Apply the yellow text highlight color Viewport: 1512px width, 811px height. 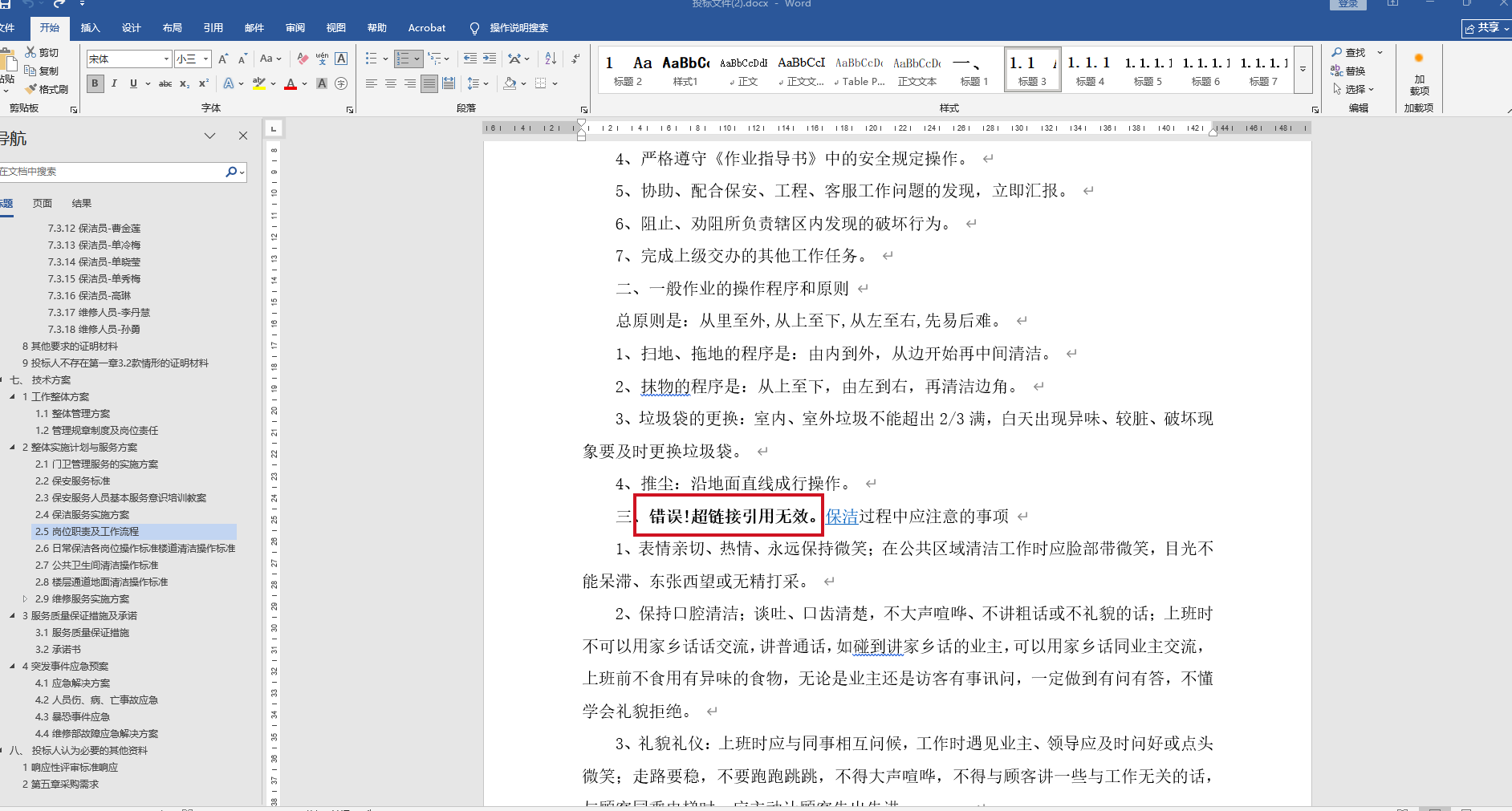tap(258, 83)
